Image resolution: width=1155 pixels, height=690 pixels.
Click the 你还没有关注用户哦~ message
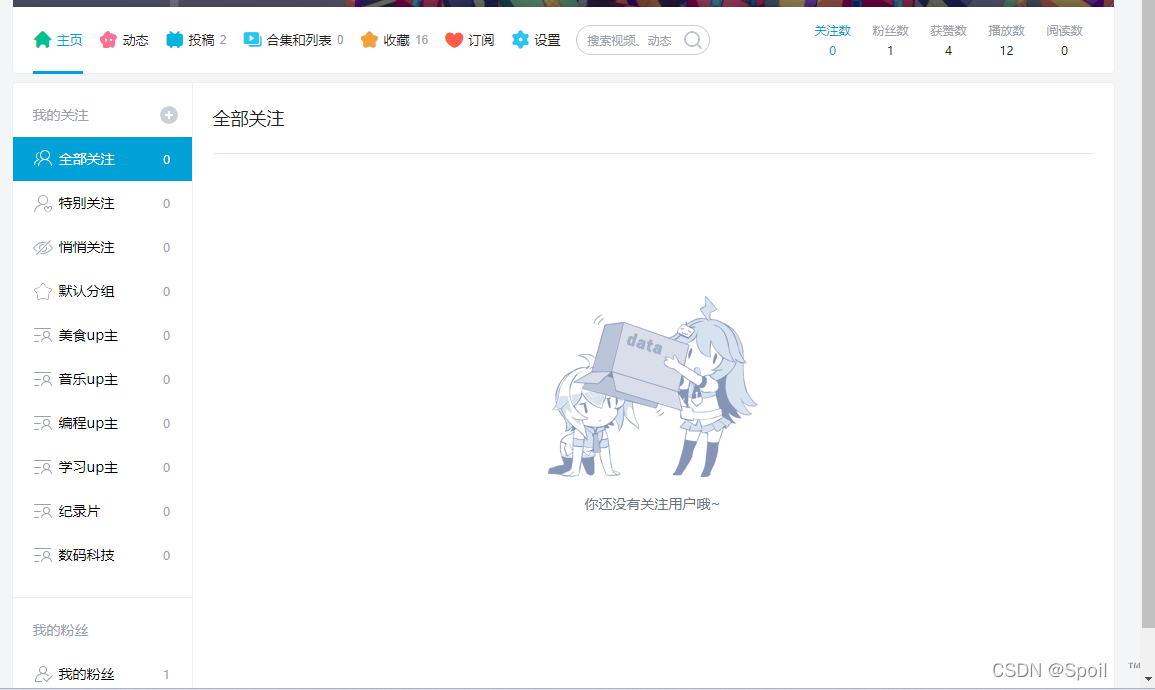coord(652,504)
